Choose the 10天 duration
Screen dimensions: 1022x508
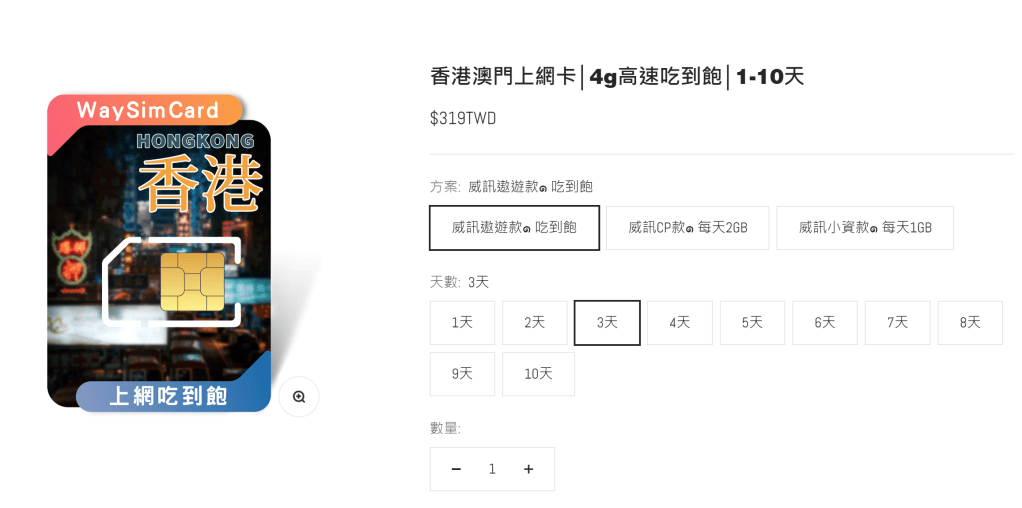tap(538, 374)
